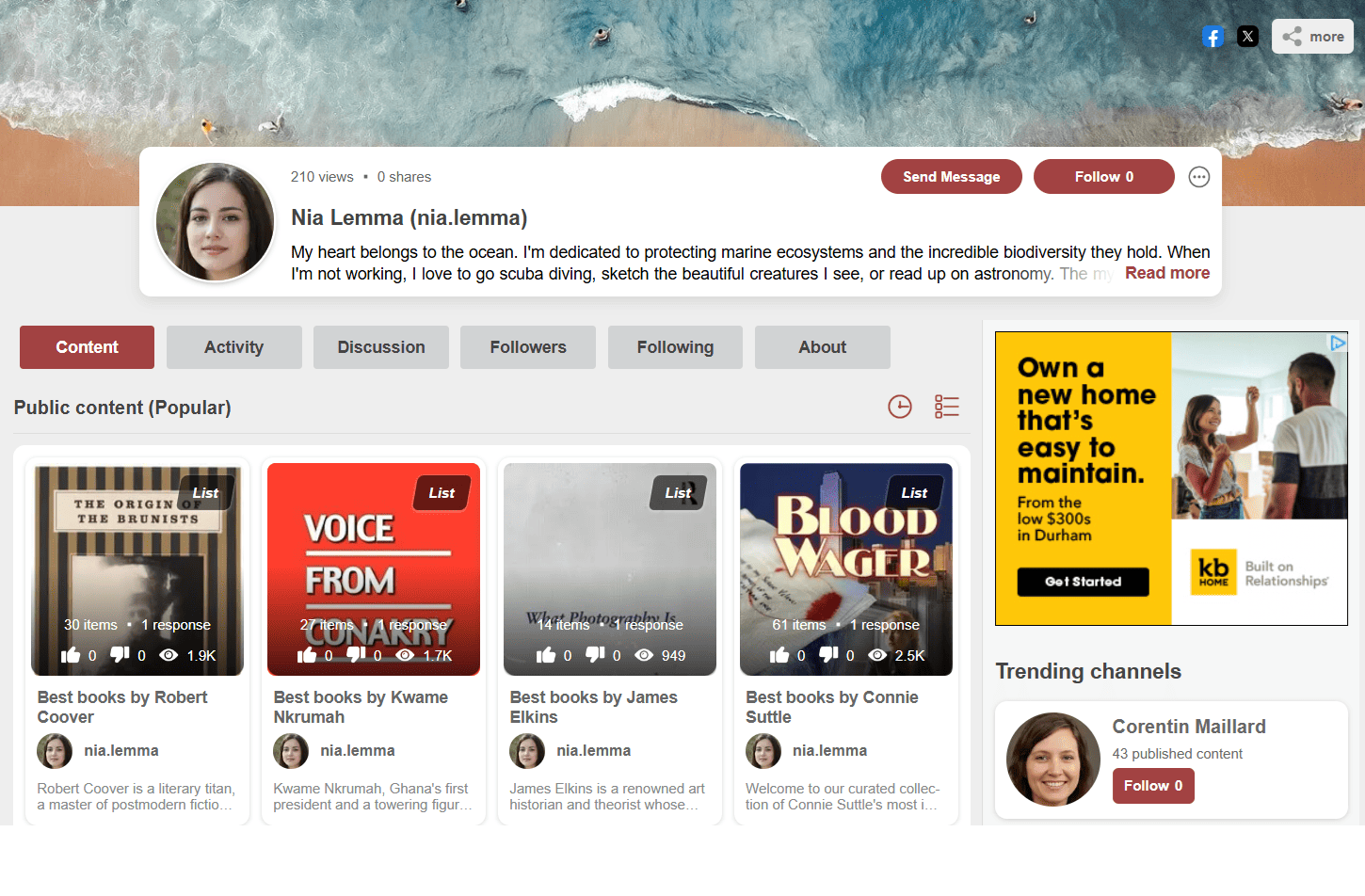Open the Activity tab
The image size is (1365, 896).
(x=233, y=347)
